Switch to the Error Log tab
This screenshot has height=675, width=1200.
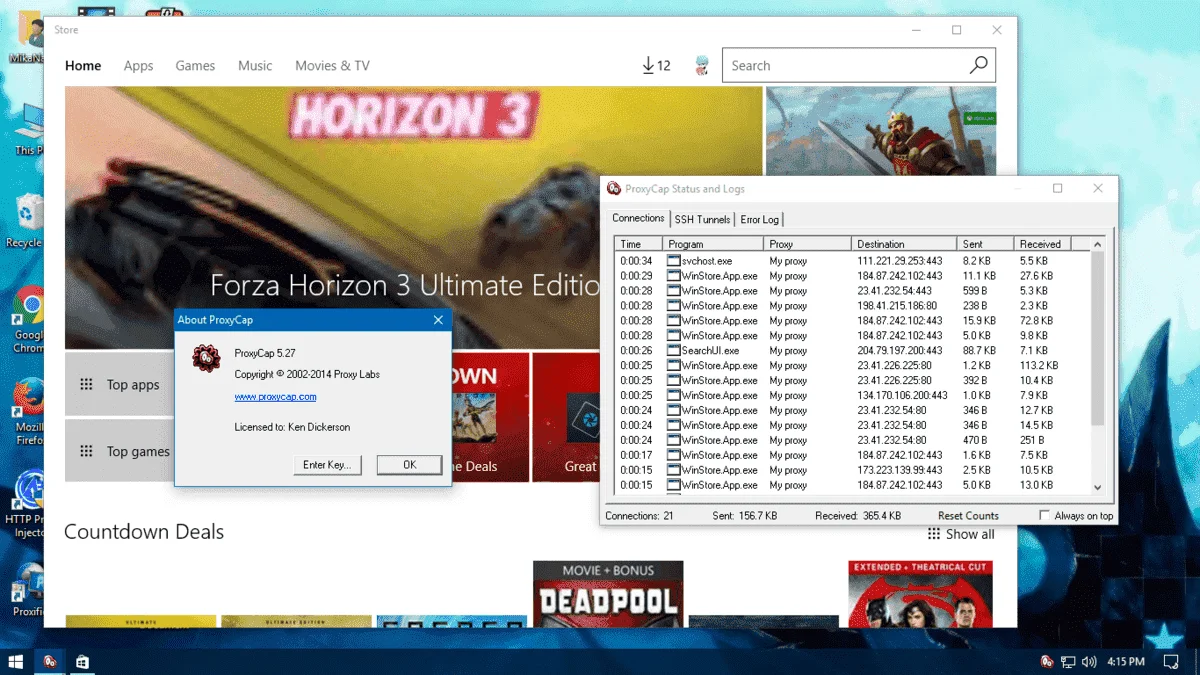[x=759, y=219]
